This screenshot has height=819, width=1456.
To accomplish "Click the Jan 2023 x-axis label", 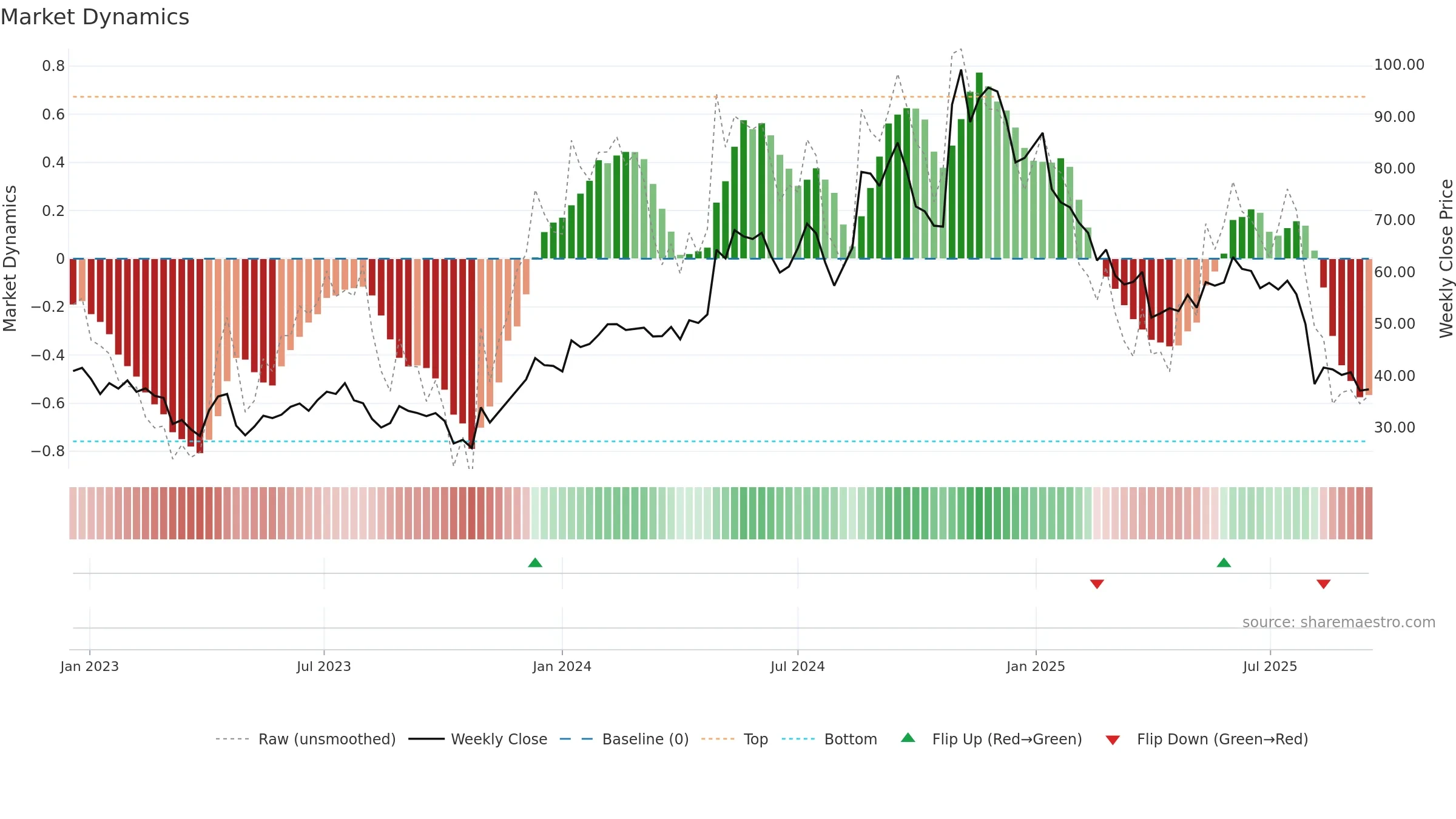I will [90, 666].
